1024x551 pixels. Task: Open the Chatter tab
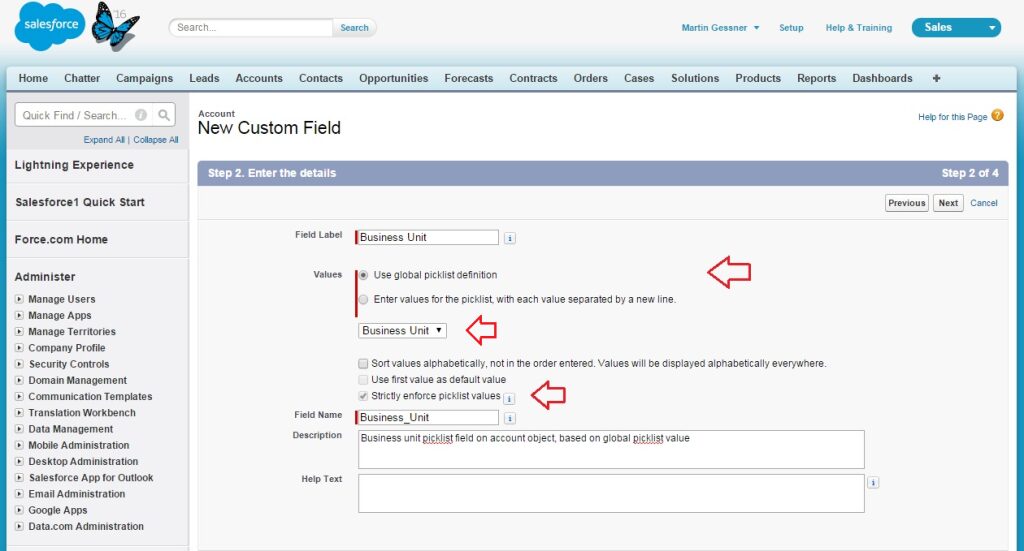point(82,78)
